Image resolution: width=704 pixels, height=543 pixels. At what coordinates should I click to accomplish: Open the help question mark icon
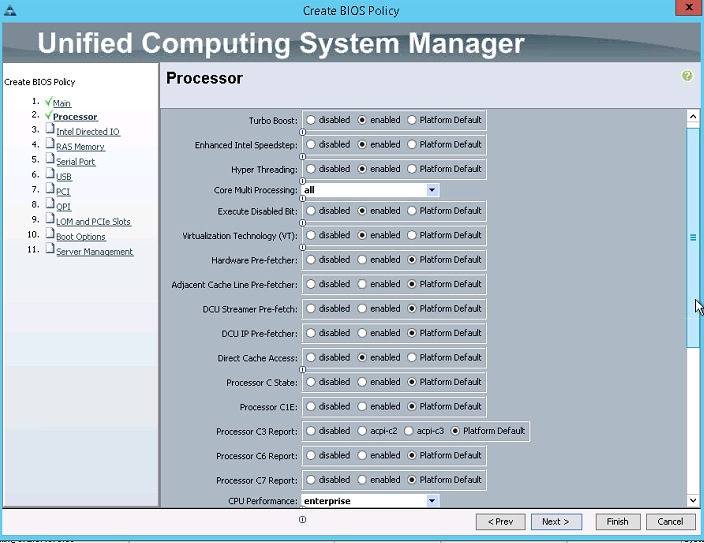(x=686, y=75)
